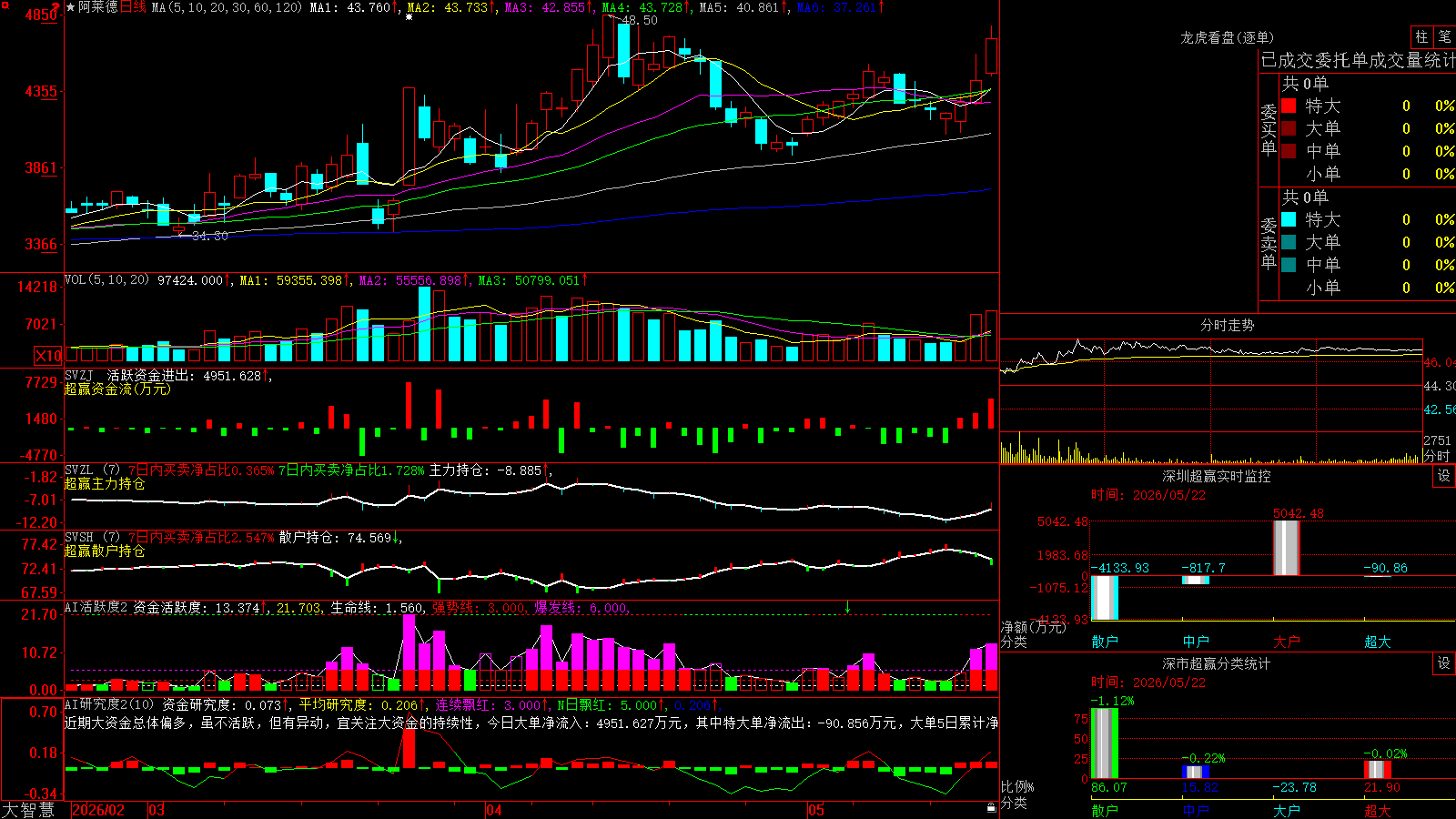Click the 超赢主力持仓 label

pyautogui.click(x=105, y=483)
